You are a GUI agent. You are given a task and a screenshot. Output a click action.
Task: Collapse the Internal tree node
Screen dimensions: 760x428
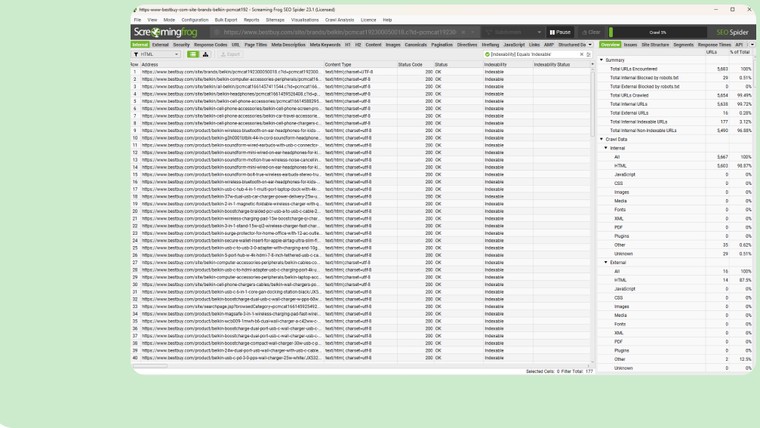coord(606,148)
